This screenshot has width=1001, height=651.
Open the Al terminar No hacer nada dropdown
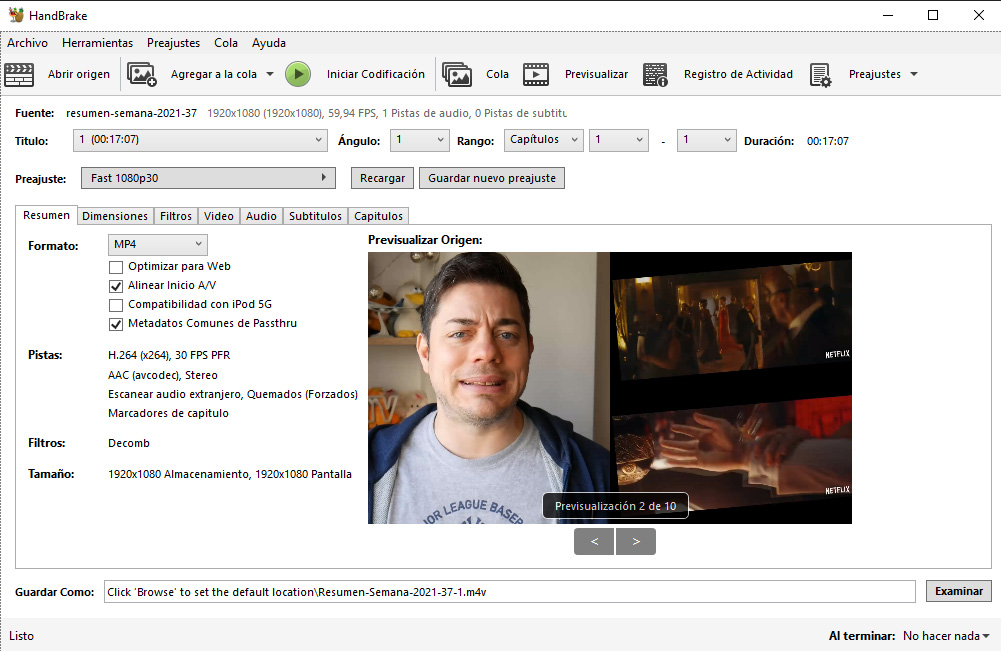pos(946,636)
